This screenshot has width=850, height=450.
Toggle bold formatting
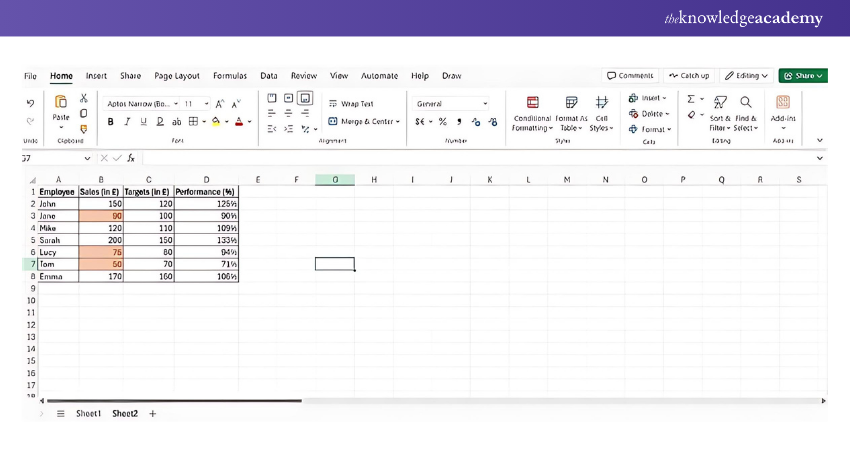(x=111, y=122)
